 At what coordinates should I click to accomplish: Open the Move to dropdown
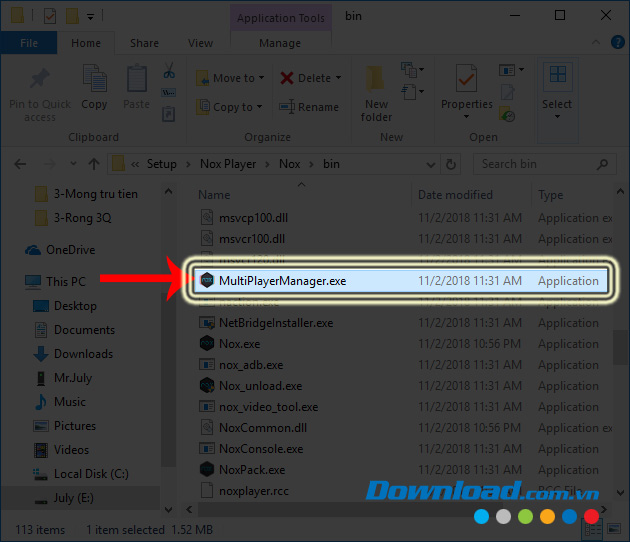pyautogui.click(x=230, y=78)
